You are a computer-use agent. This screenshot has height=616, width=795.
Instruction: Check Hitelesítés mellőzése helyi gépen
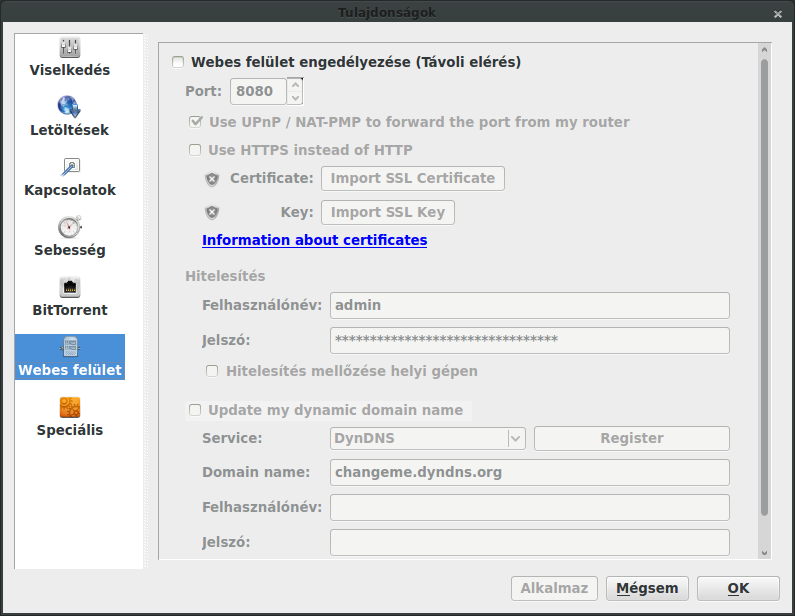212,371
